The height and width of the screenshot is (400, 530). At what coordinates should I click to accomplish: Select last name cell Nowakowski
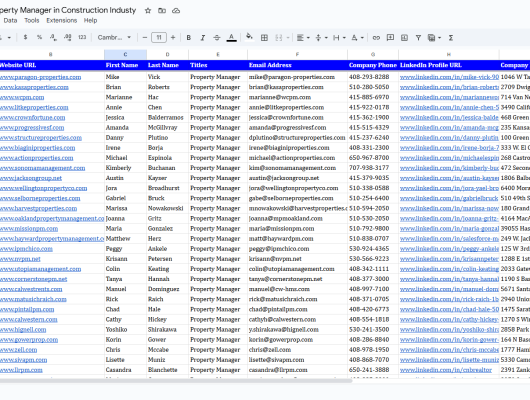pyautogui.click(x=167, y=209)
